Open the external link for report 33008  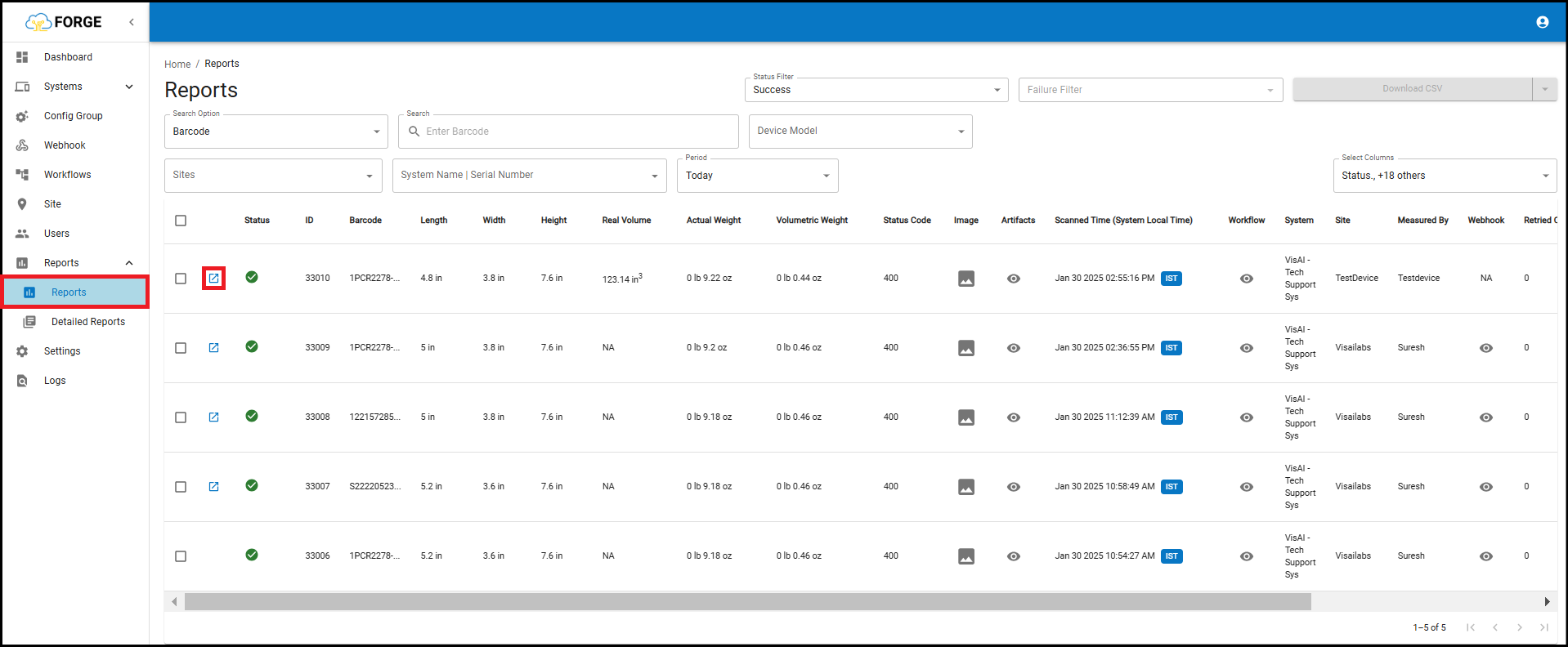[x=213, y=417]
